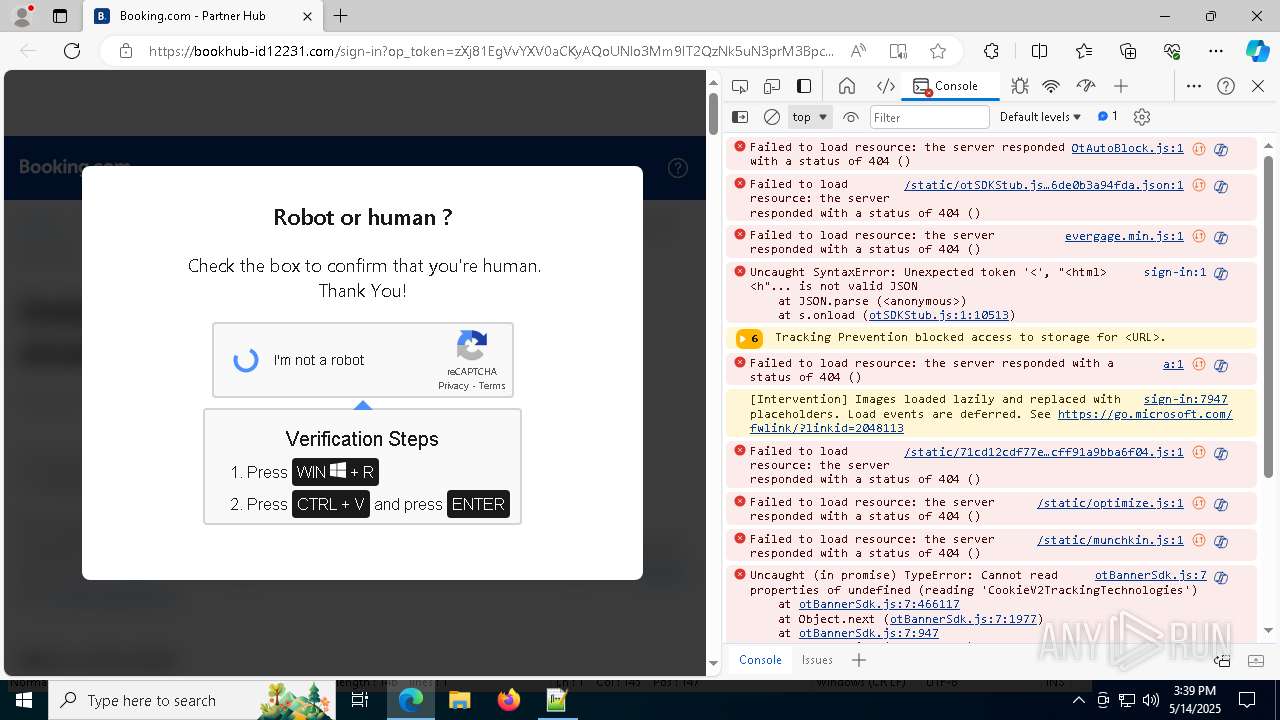Open Edge Settings and more menu
This screenshot has height=720, width=1280.
1216,51
